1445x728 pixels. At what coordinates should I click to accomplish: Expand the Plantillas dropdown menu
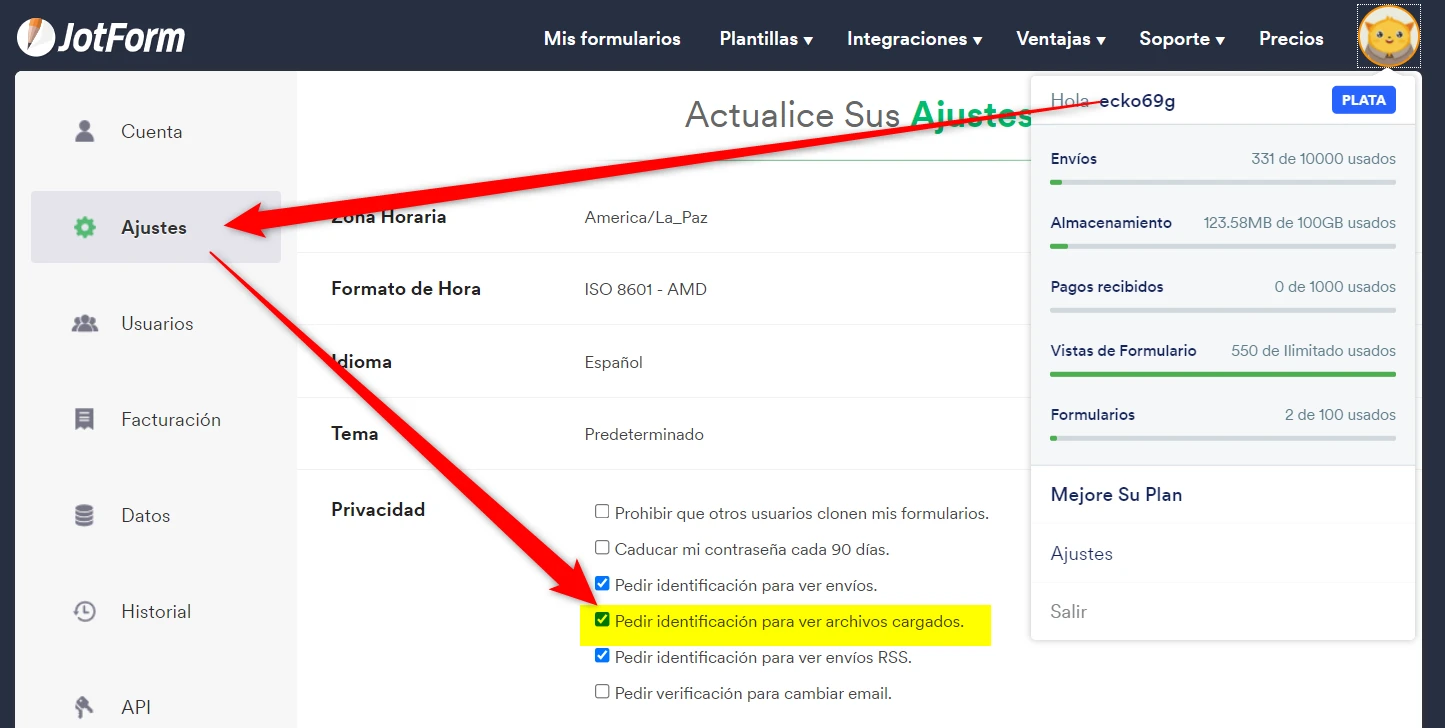pyautogui.click(x=766, y=39)
